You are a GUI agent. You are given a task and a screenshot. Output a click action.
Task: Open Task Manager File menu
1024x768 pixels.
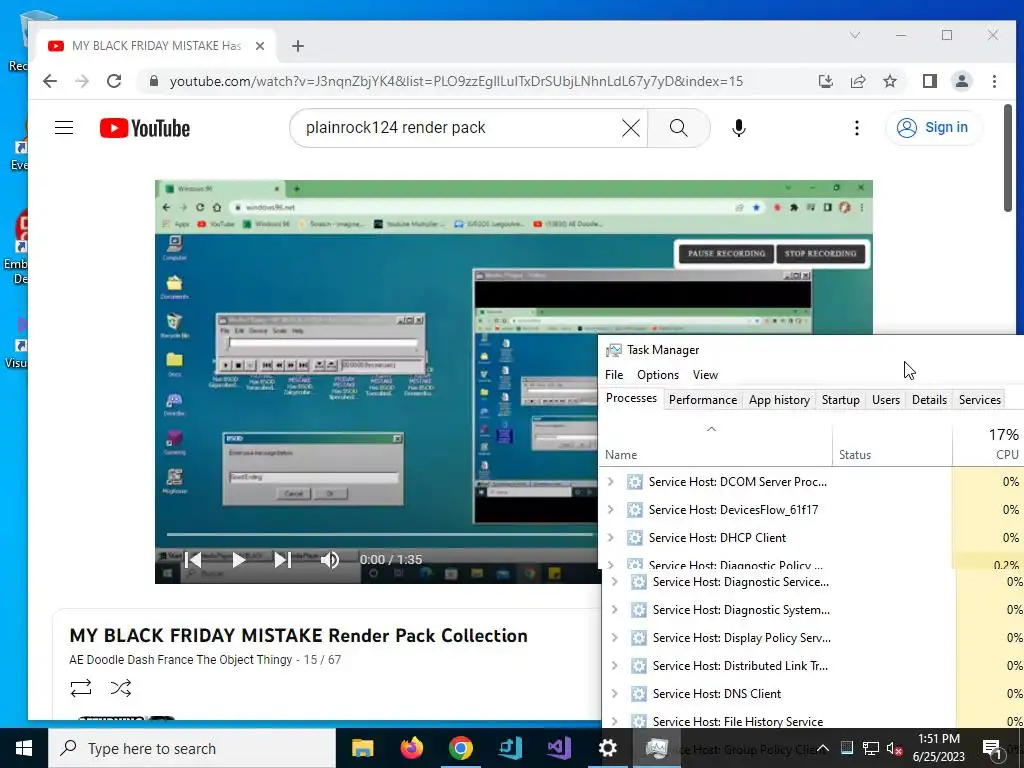coord(614,375)
